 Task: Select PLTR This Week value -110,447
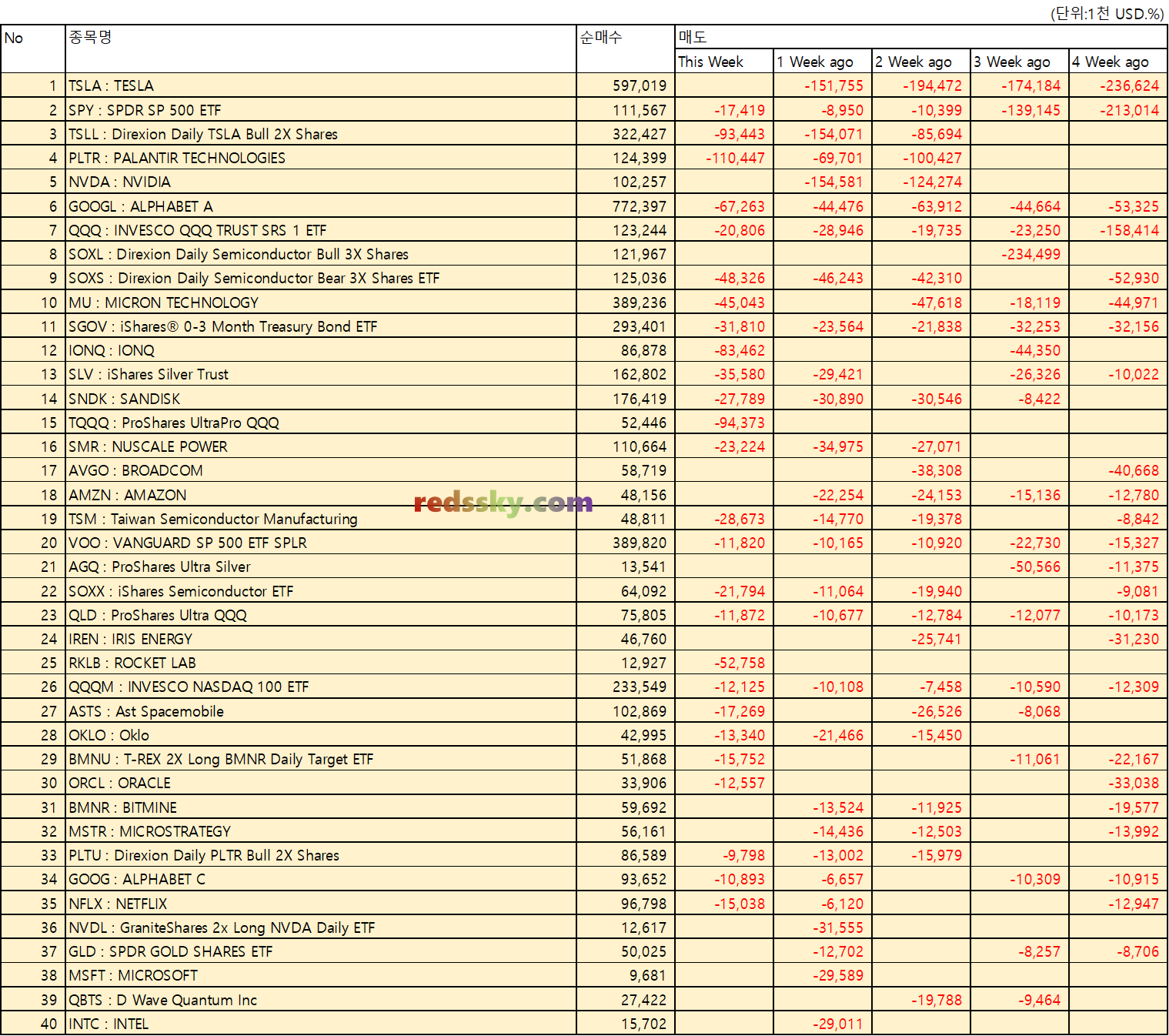[735, 158]
